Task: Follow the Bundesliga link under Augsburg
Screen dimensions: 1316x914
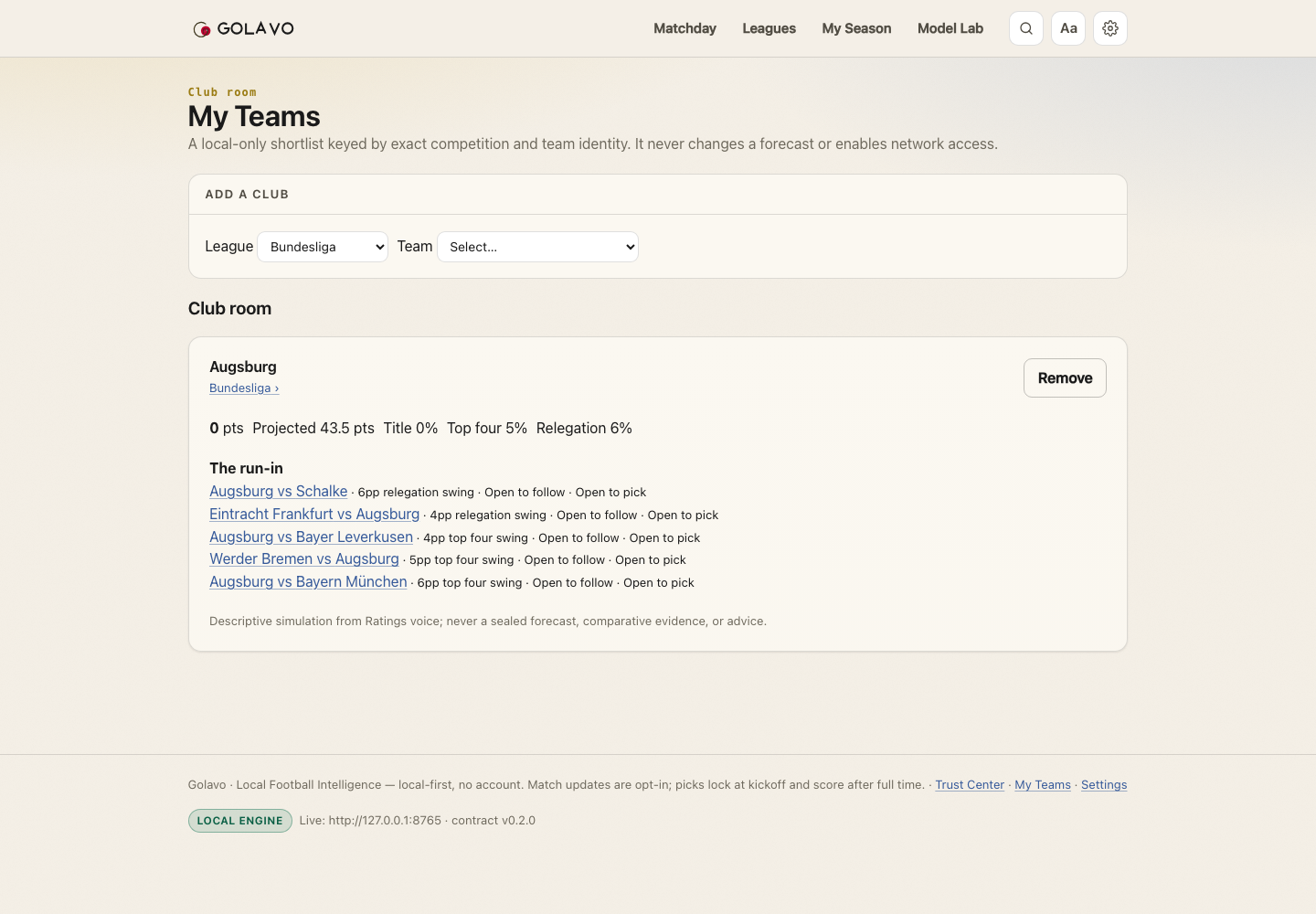Action: coord(244,388)
